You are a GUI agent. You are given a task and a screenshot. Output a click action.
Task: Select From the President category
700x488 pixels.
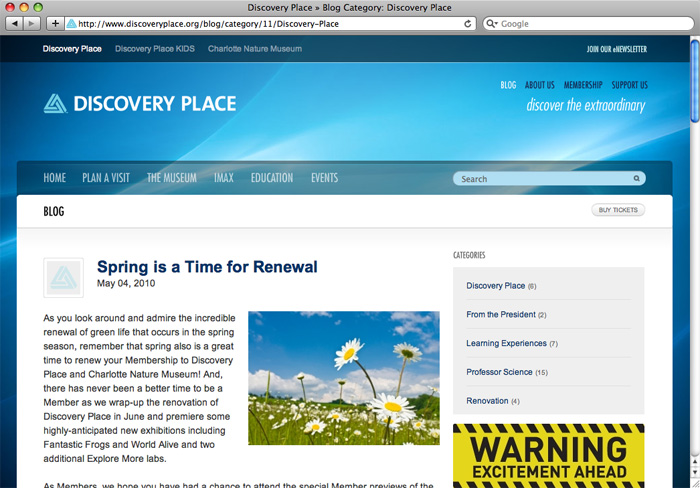tap(501, 314)
